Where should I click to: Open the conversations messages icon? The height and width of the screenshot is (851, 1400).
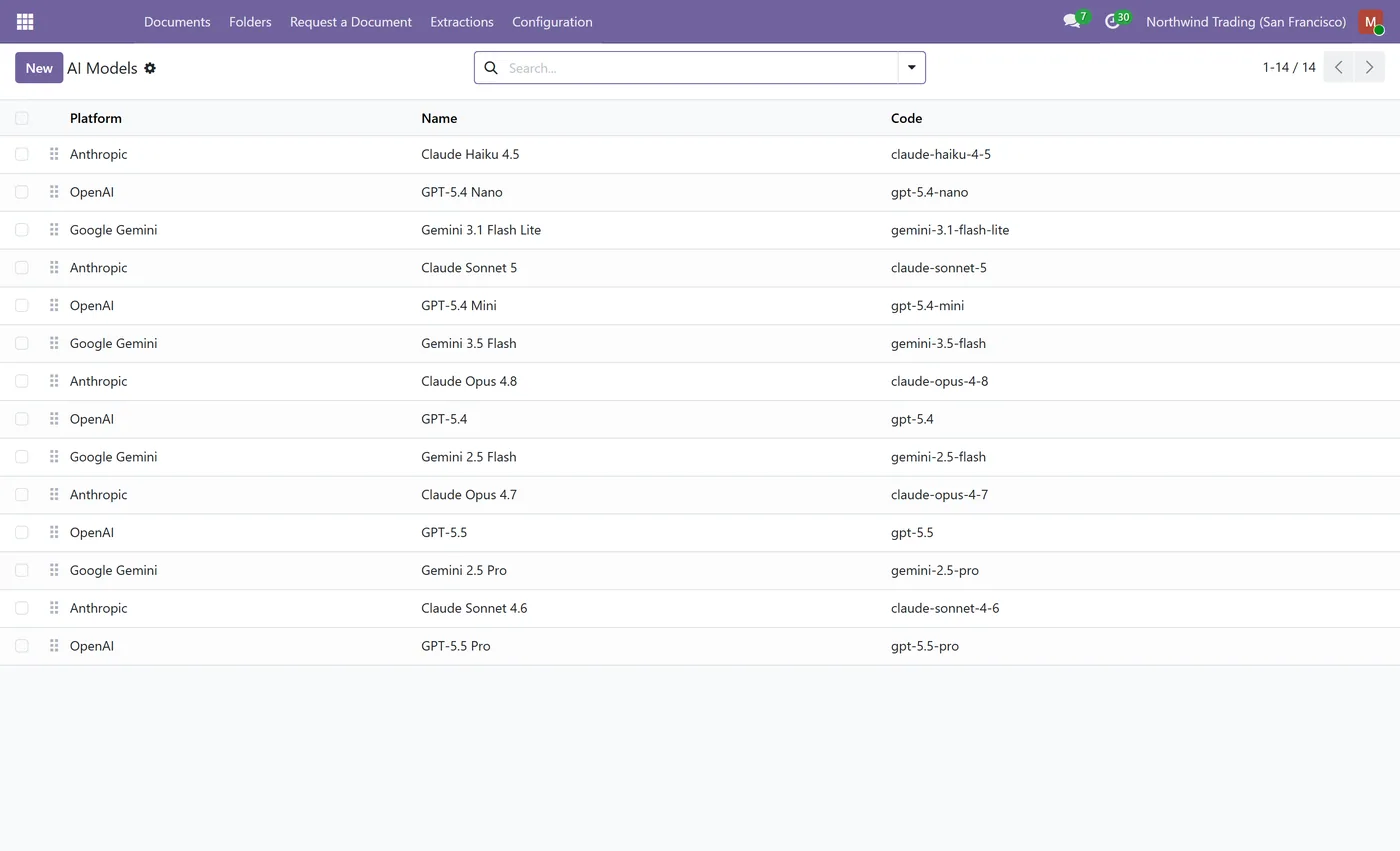click(1072, 21)
